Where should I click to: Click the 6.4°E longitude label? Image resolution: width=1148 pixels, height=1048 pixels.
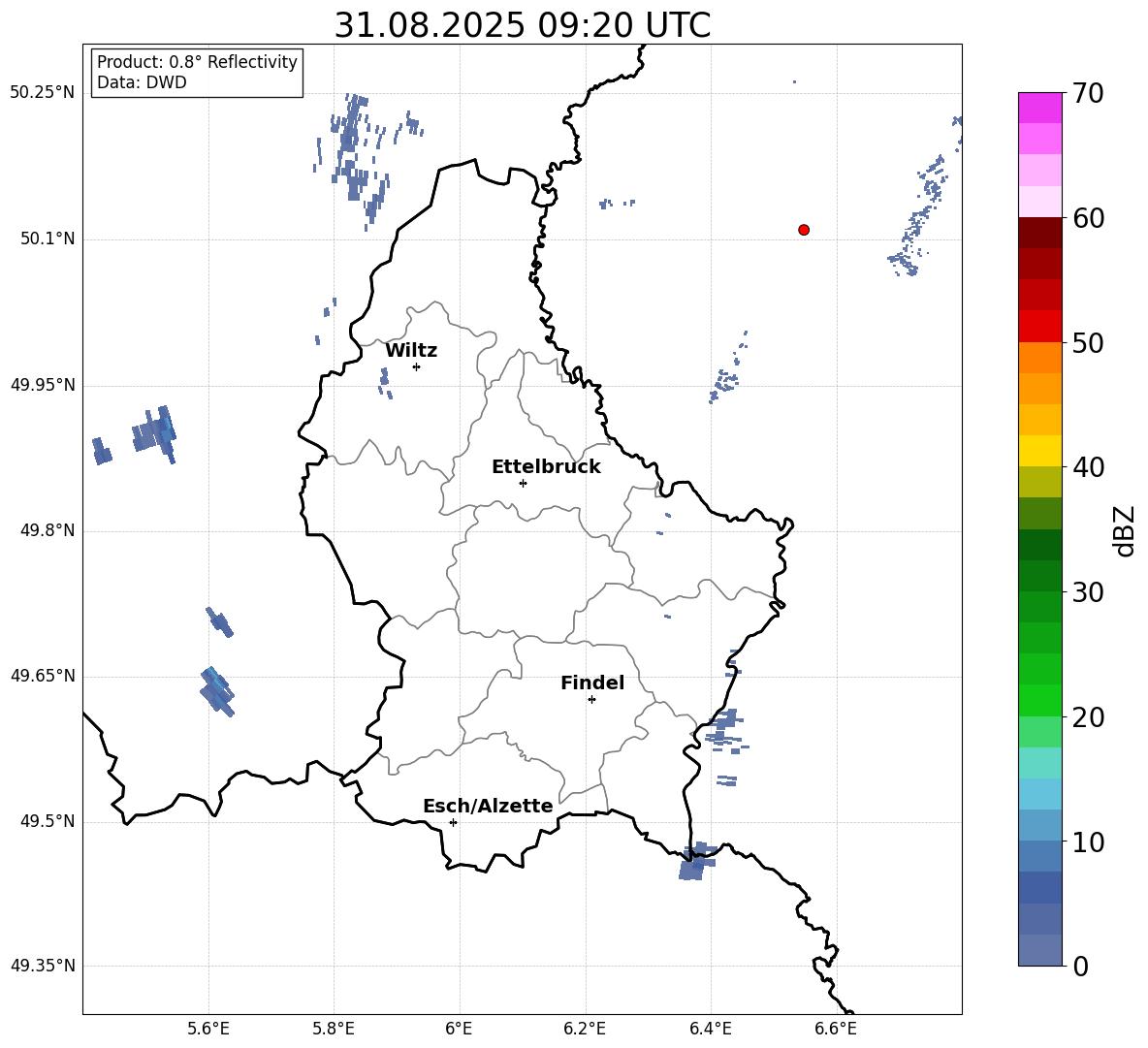tap(710, 1029)
